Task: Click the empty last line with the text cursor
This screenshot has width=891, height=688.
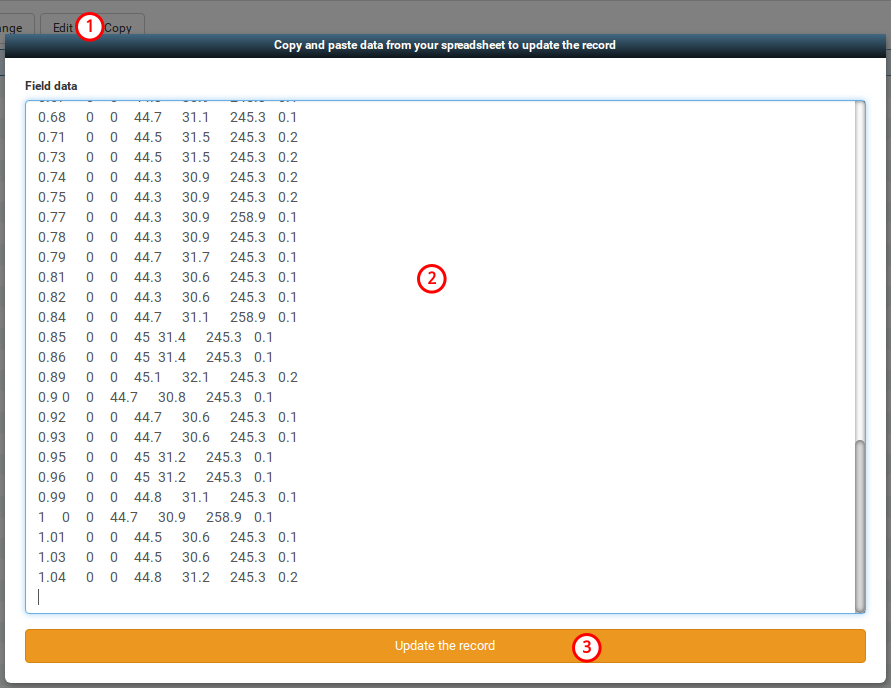Action: (40, 596)
